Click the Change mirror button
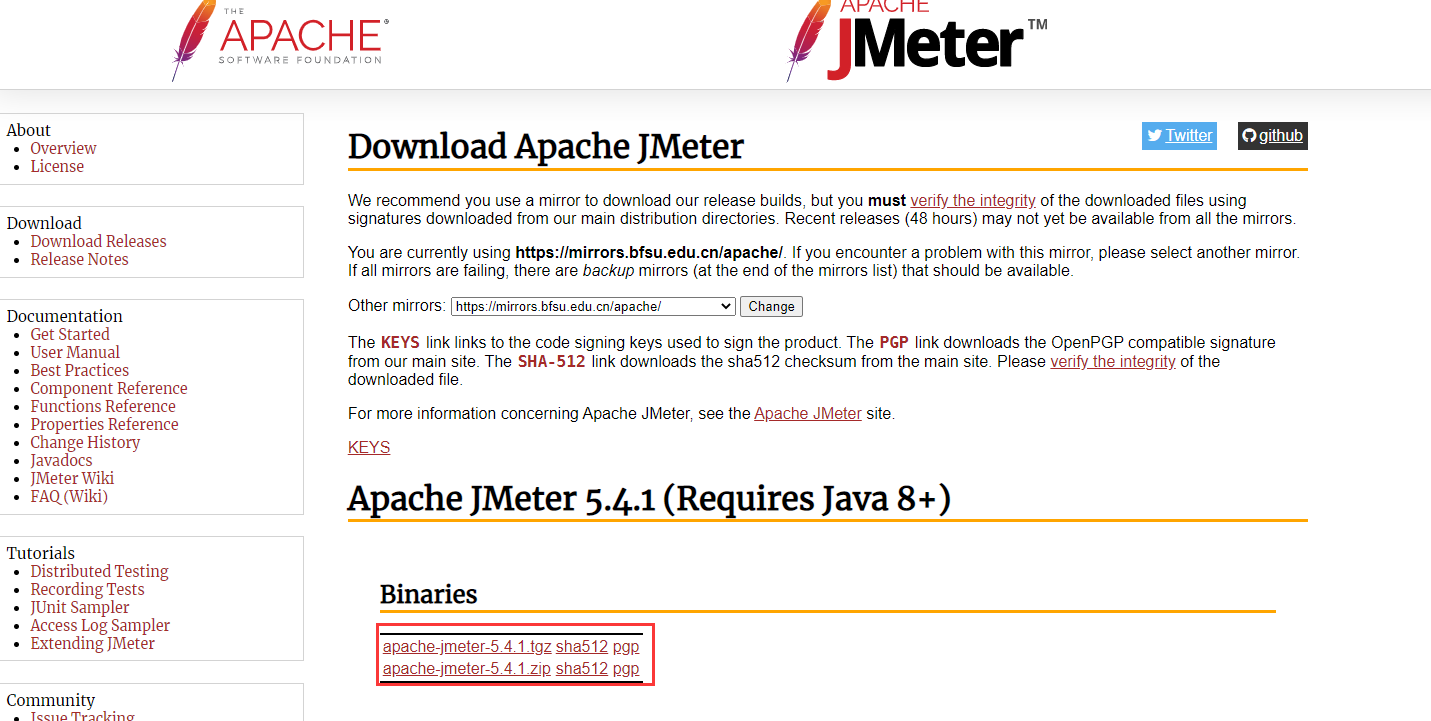 (771, 306)
